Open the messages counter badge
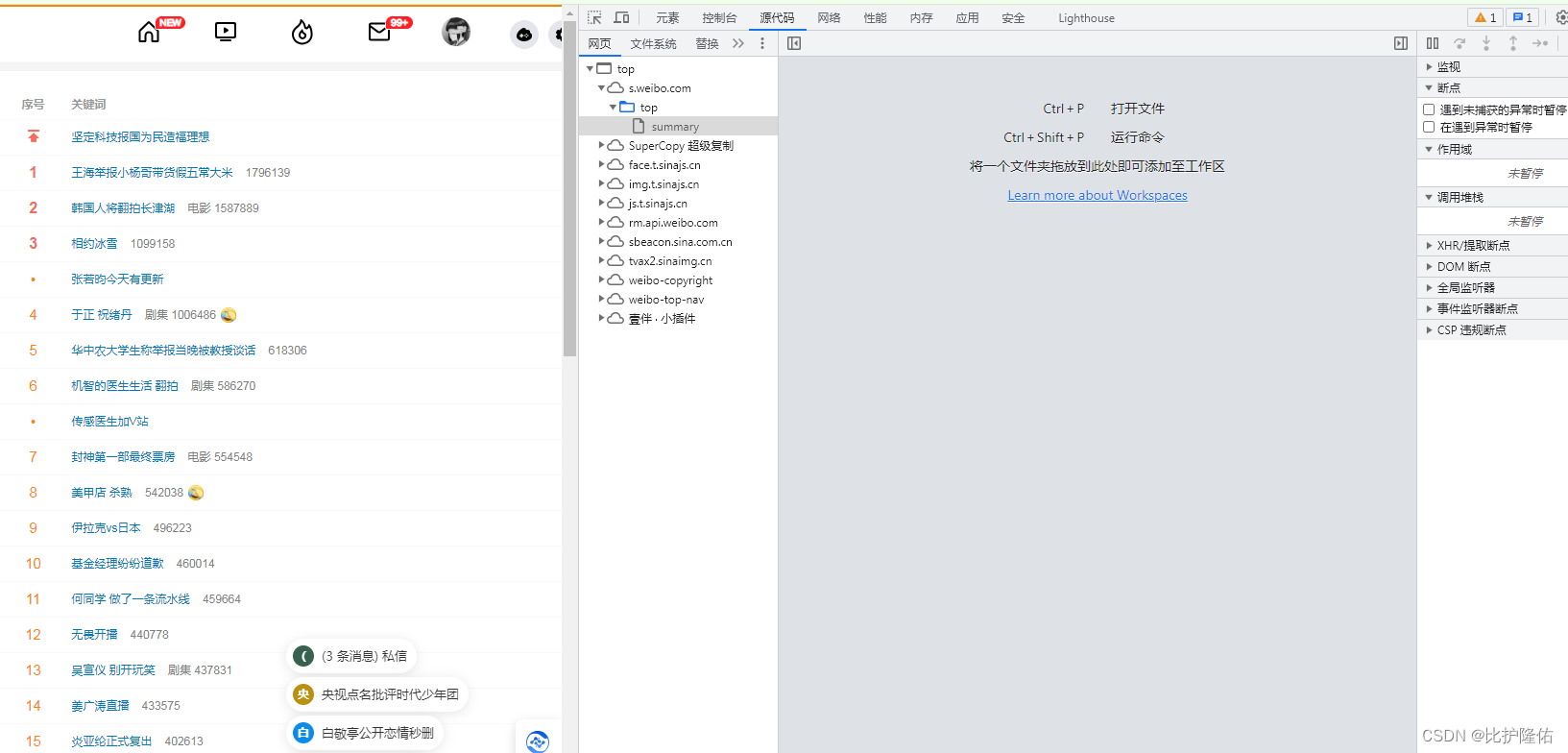The height and width of the screenshot is (753, 1568). click(x=1522, y=17)
